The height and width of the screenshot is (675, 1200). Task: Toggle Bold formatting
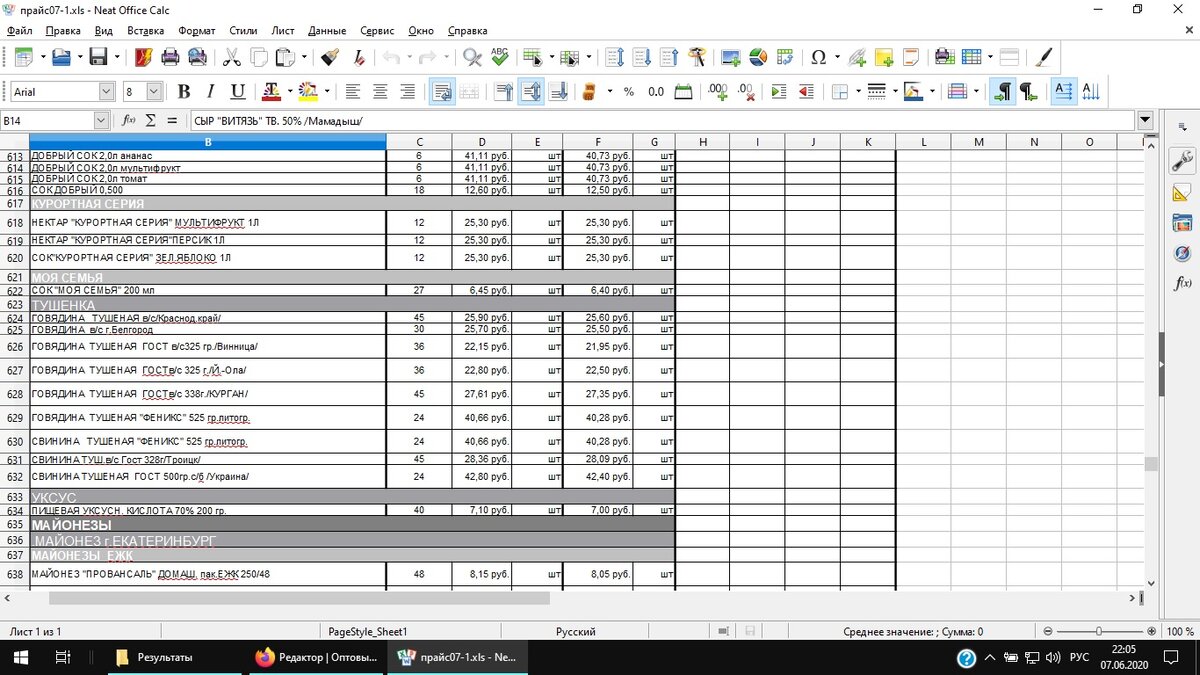[183, 92]
